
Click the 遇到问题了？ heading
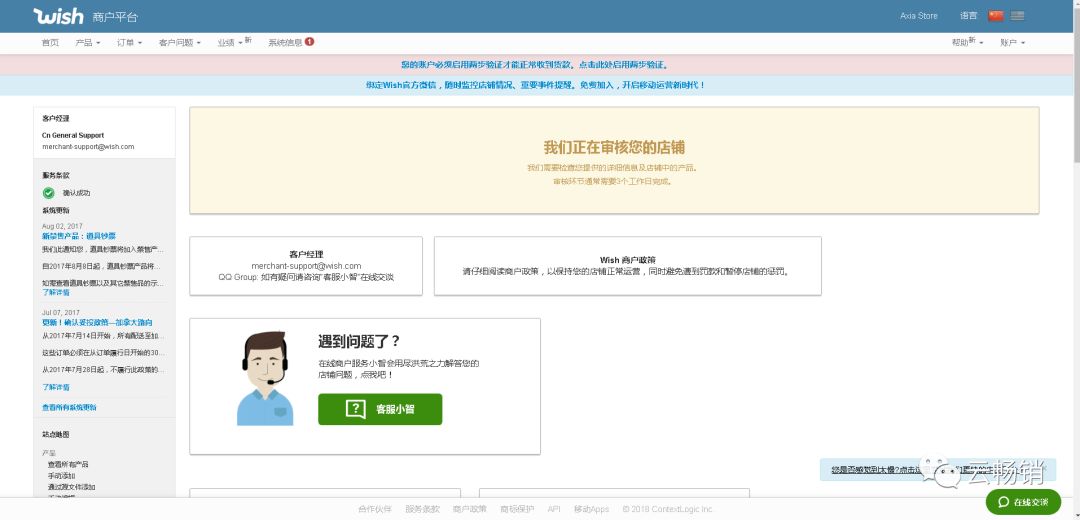pos(359,342)
